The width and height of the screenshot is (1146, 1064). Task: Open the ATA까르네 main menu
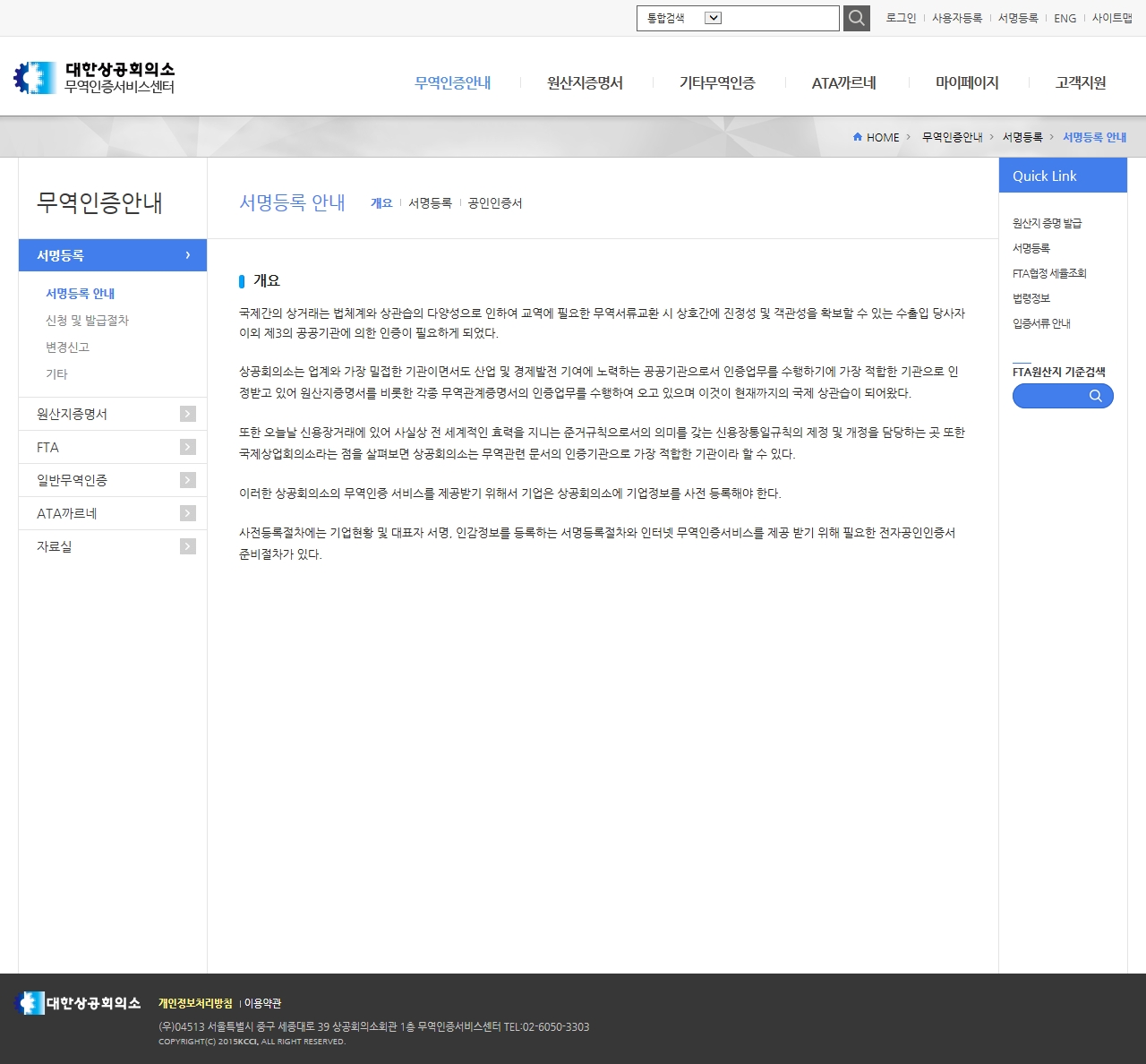pyautogui.click(x=843, y=82)
